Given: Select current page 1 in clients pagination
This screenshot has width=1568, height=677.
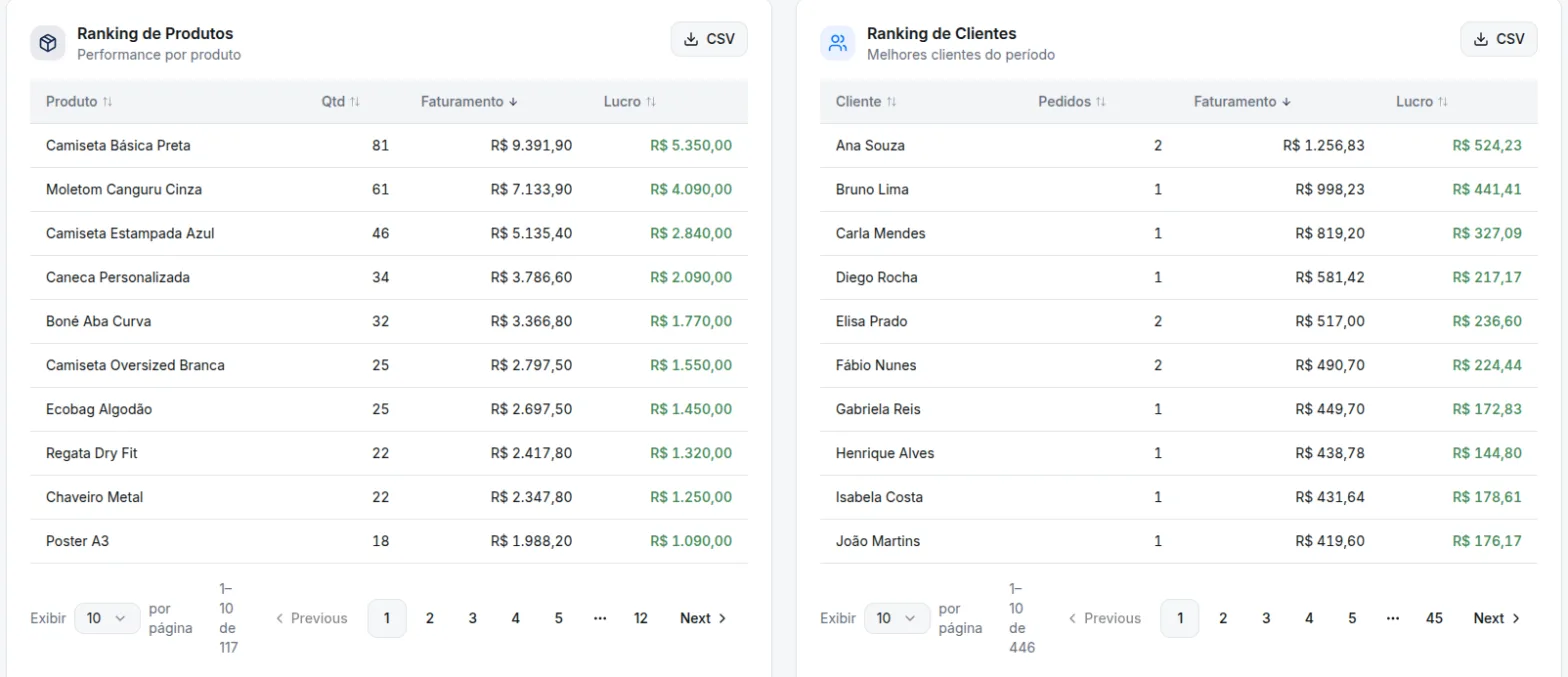Looking at the screenshot, I should tap(1180, 618).
